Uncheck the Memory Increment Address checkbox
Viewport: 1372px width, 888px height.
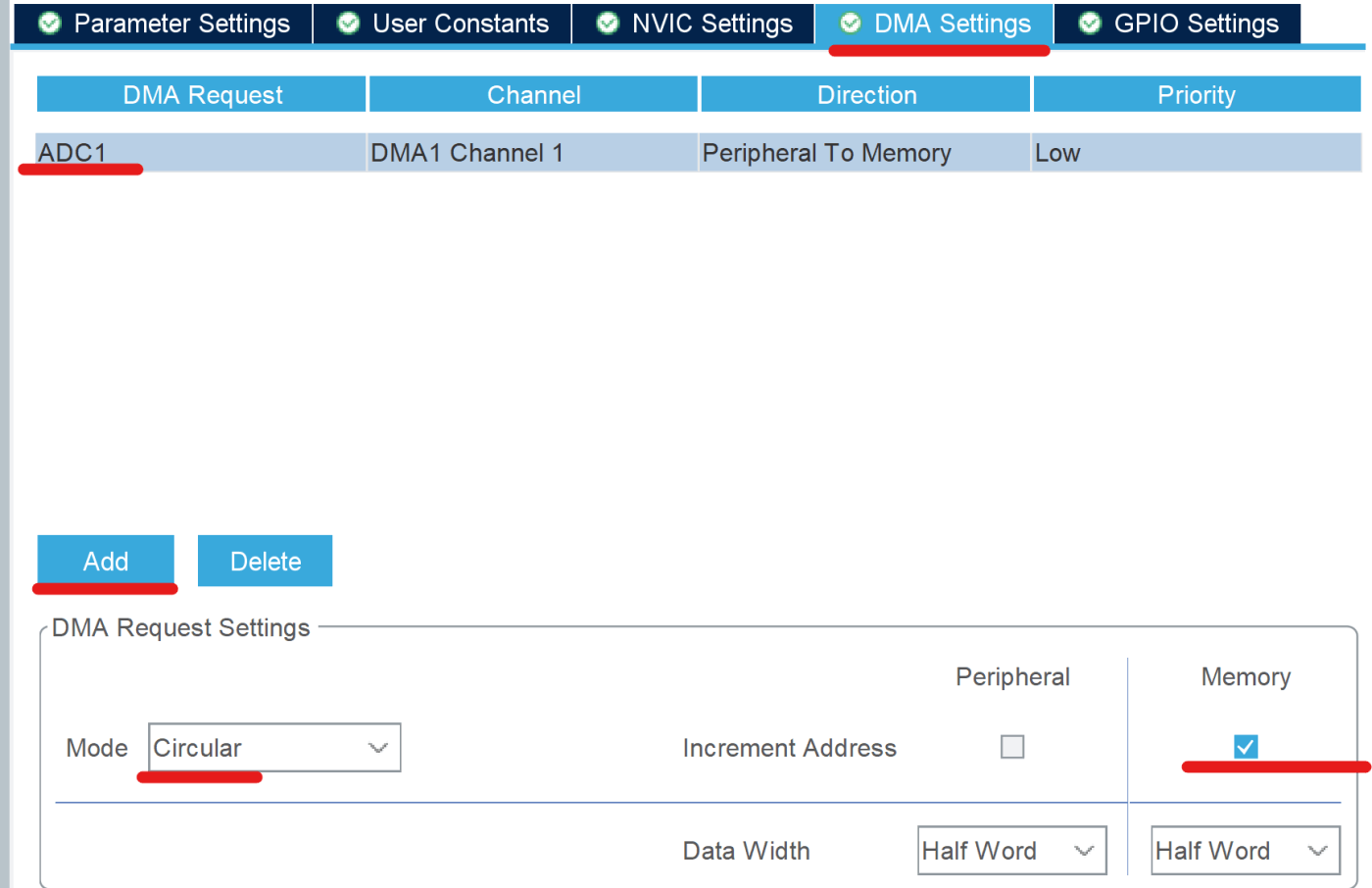[x=1245, y=747]
